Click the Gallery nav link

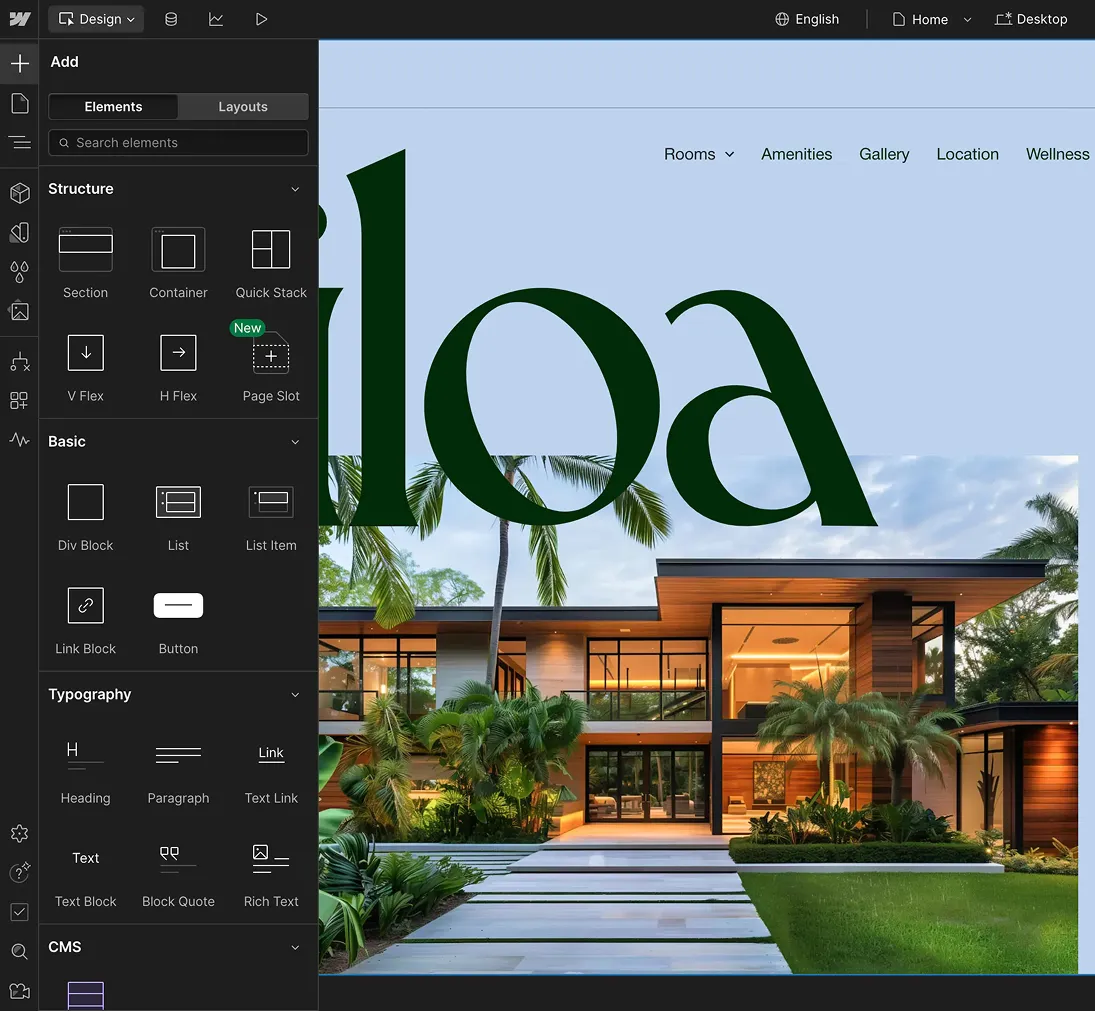tap(883, 154)
